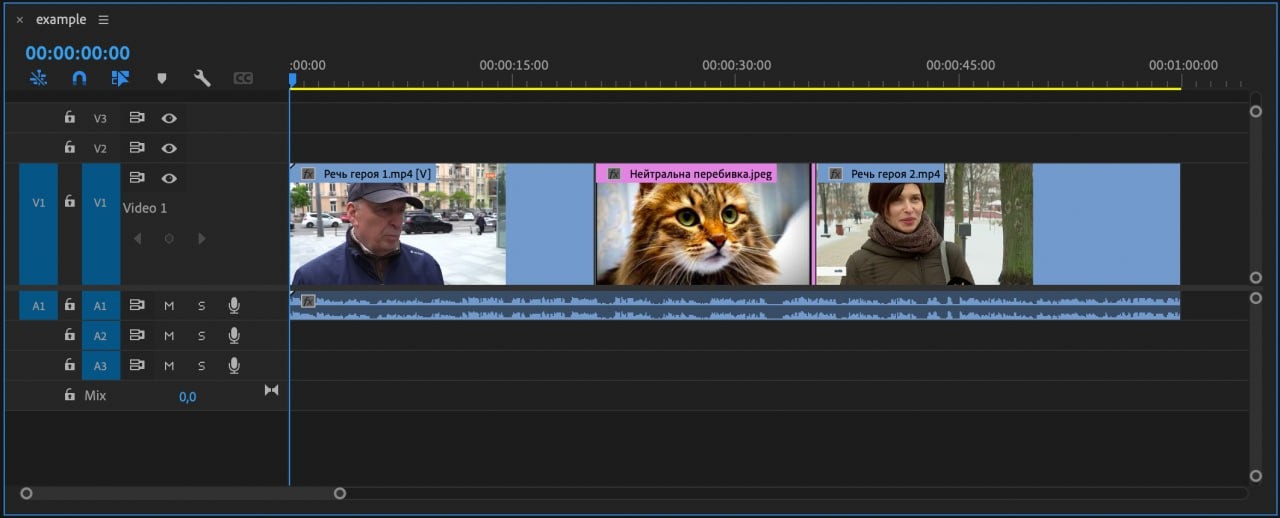
Task: Enable voice-over record on A1
Action: tap(234, 306)
